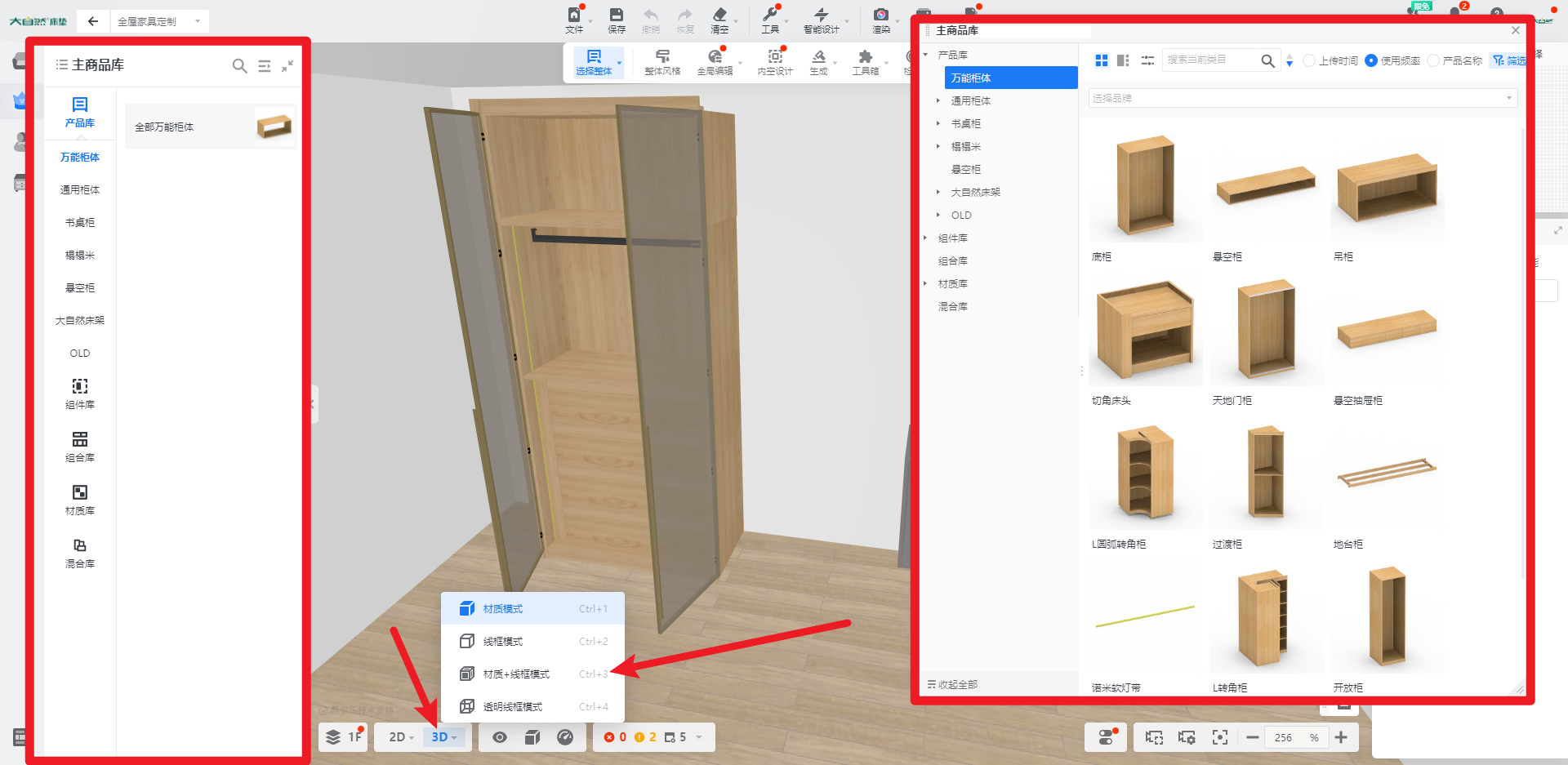Toggle the eye visibility icon in bottom bar
The height and width of the screenshot is (765, 1568).
click(500, 737)
